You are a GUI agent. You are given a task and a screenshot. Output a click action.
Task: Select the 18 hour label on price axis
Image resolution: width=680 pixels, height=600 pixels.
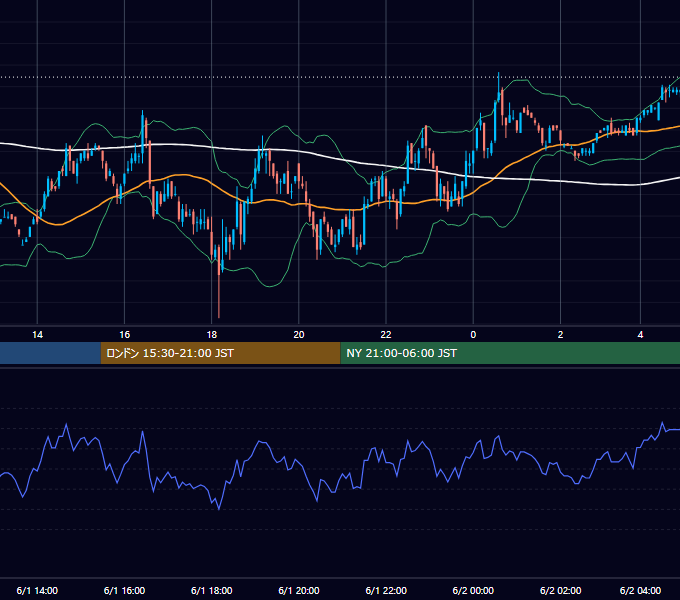click(212, 335)
